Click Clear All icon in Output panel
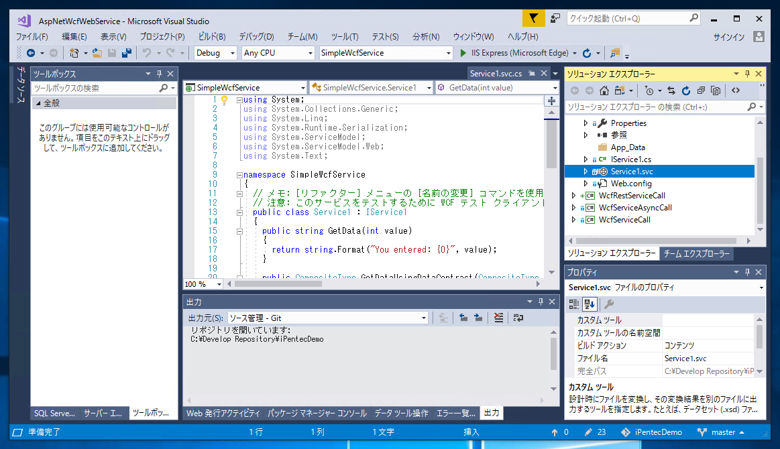780x449 pixels. click(498, 318)
